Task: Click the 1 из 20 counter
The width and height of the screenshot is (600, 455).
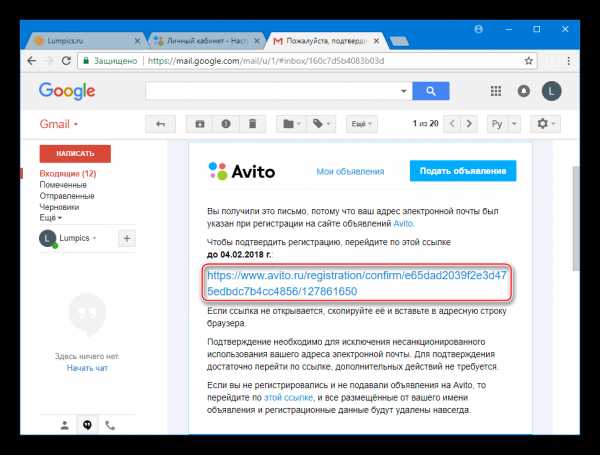Action: coord(425,124)
